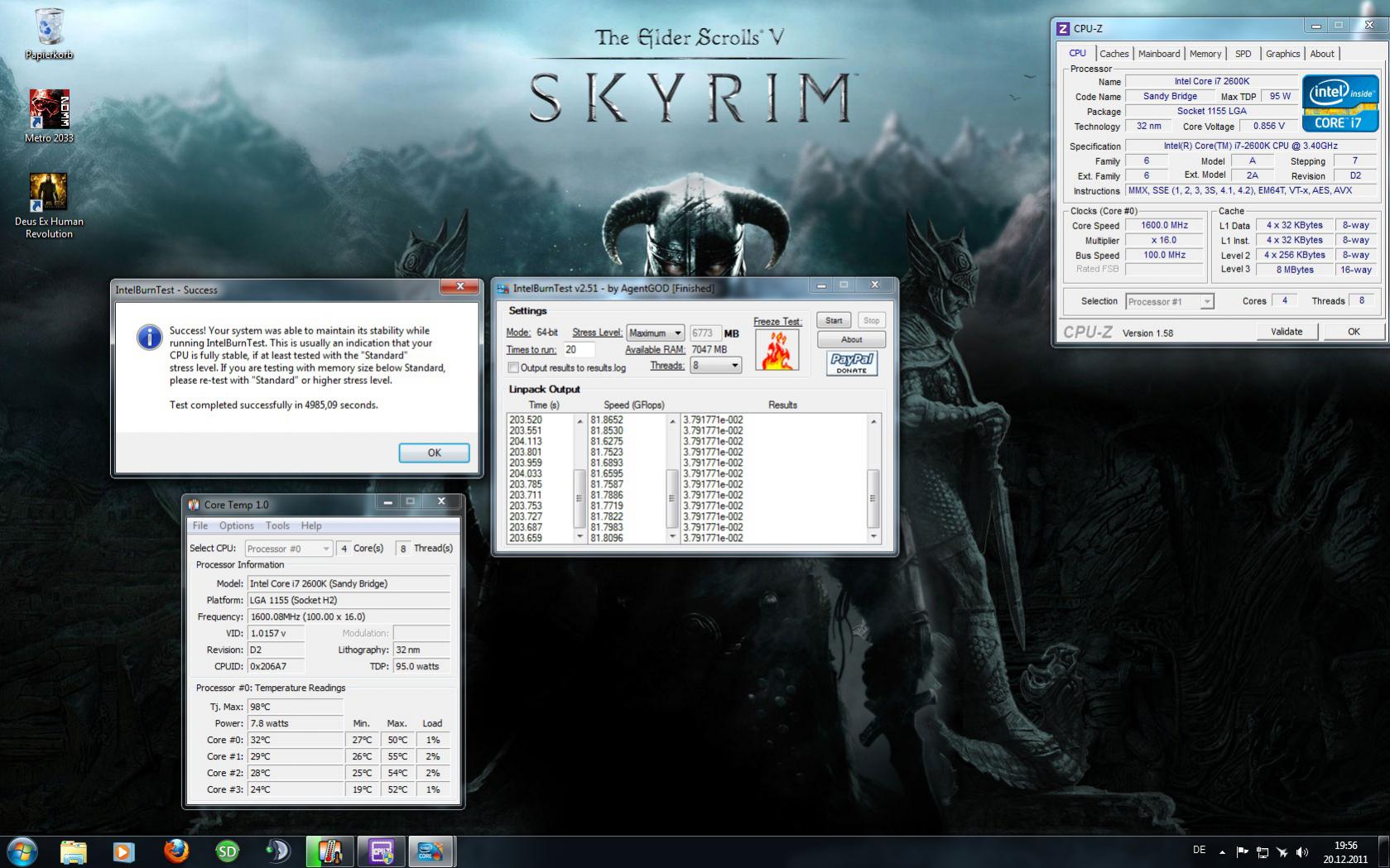Click the About button in IntelBurnTest
The image size is (1390, 868).
click(851, 339)
